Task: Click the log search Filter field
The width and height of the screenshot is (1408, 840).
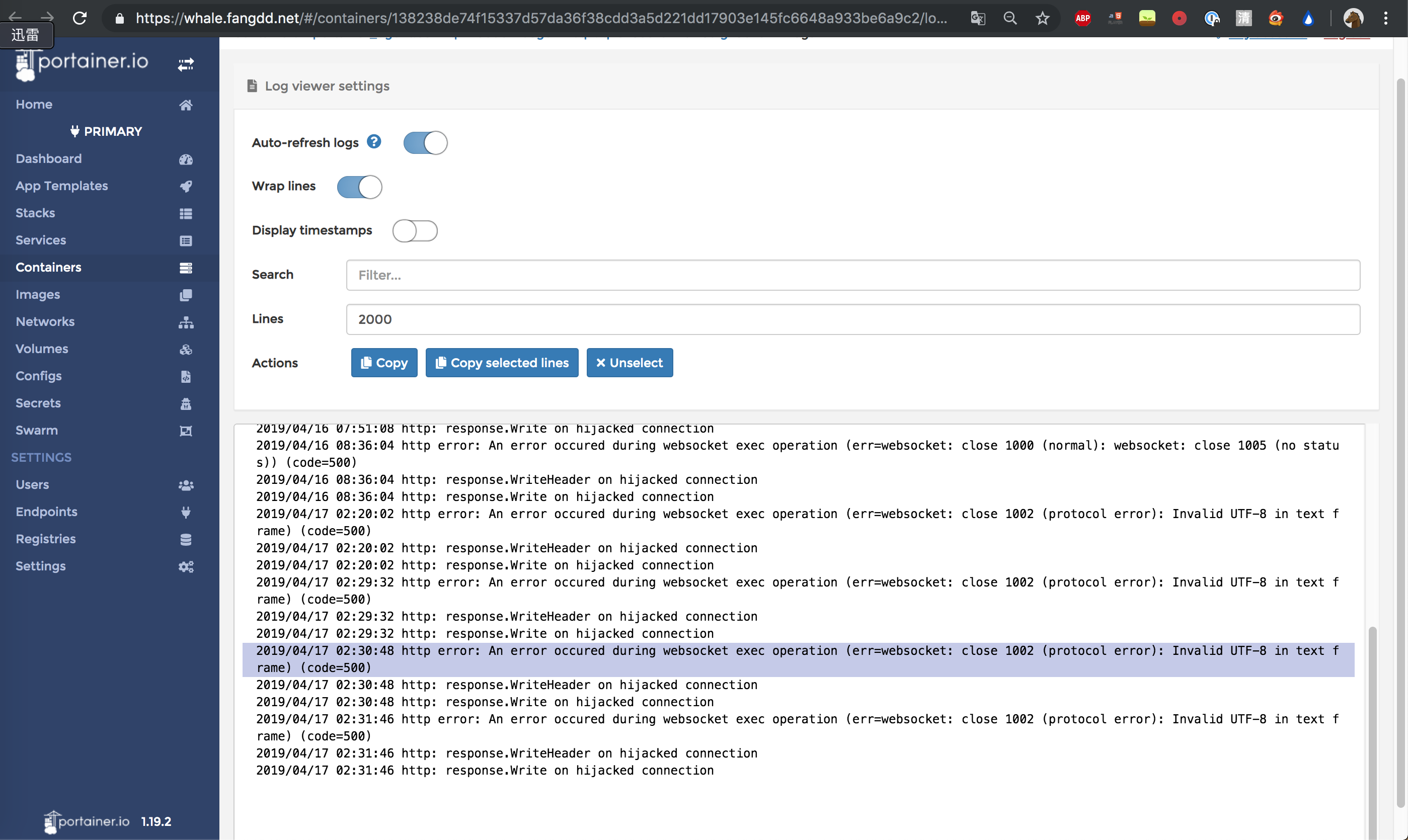Action: (679, 275)
